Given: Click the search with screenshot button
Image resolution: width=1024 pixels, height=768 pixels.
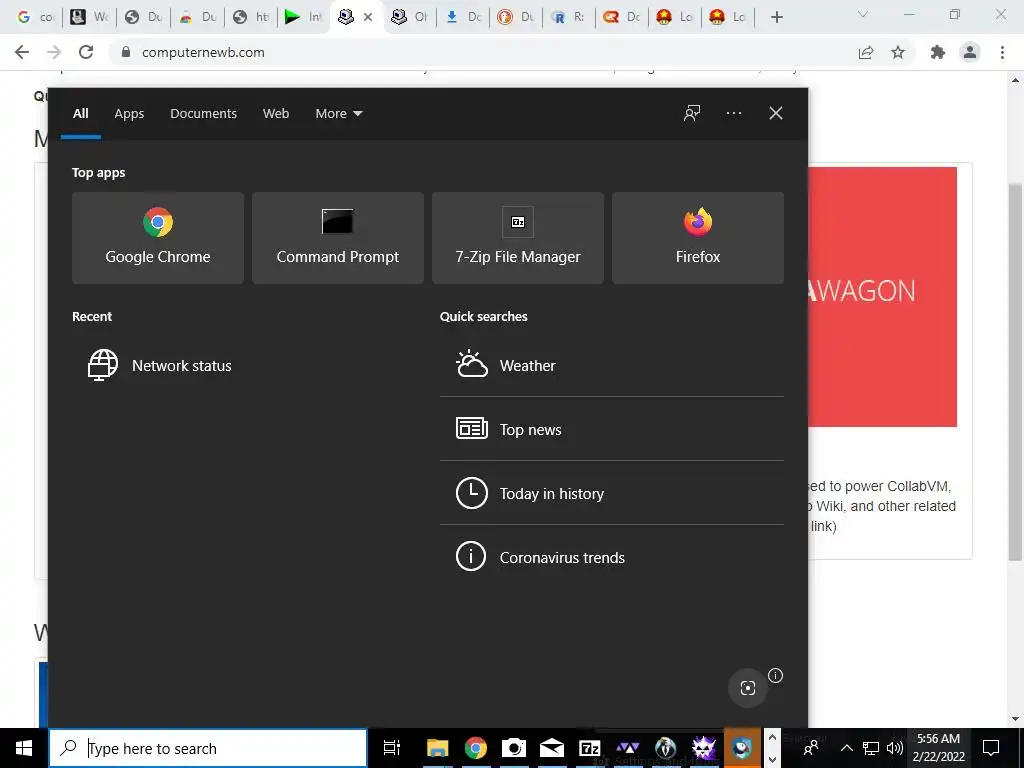Looking at the screenshot, I should coord(748,688).
